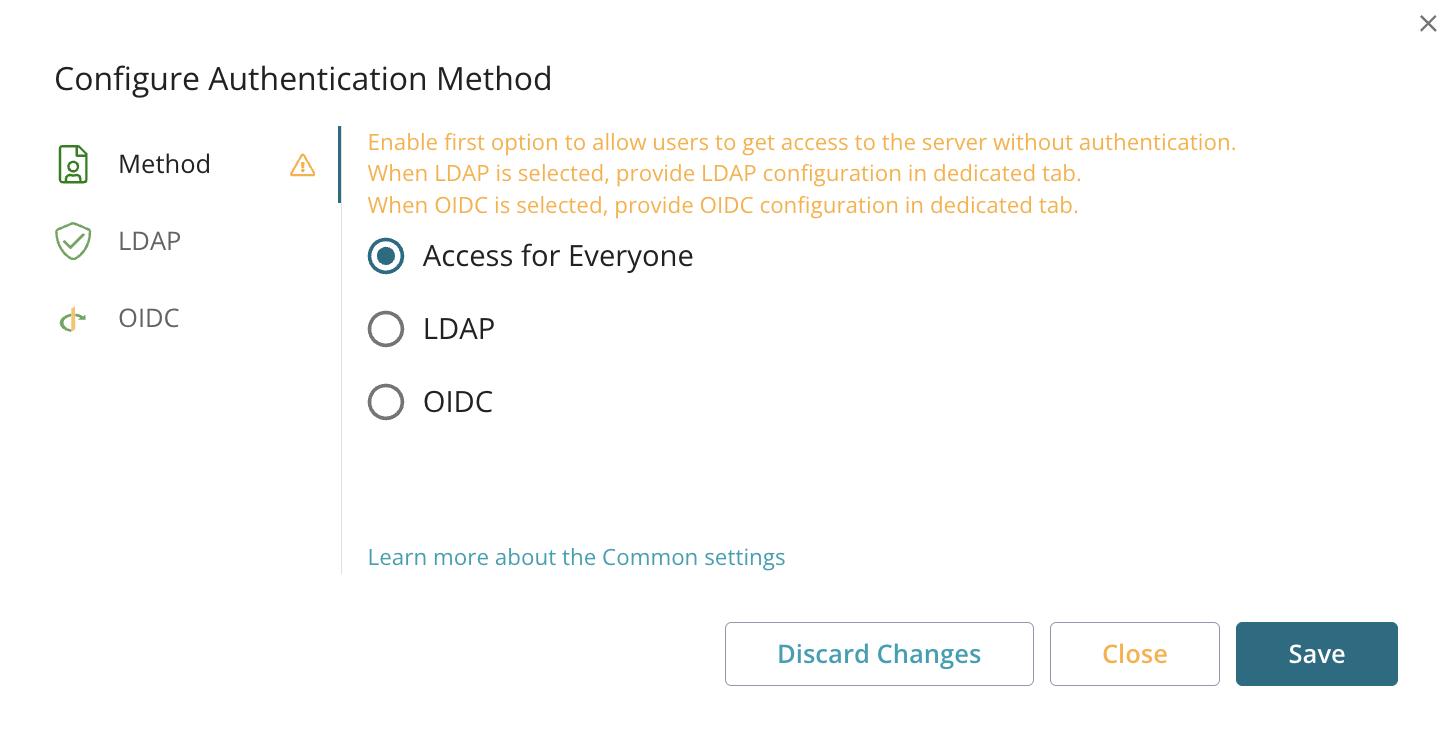1455x740 pixels.
Task: Select the Access for Everyone radio button
Action: coord(385,255)
